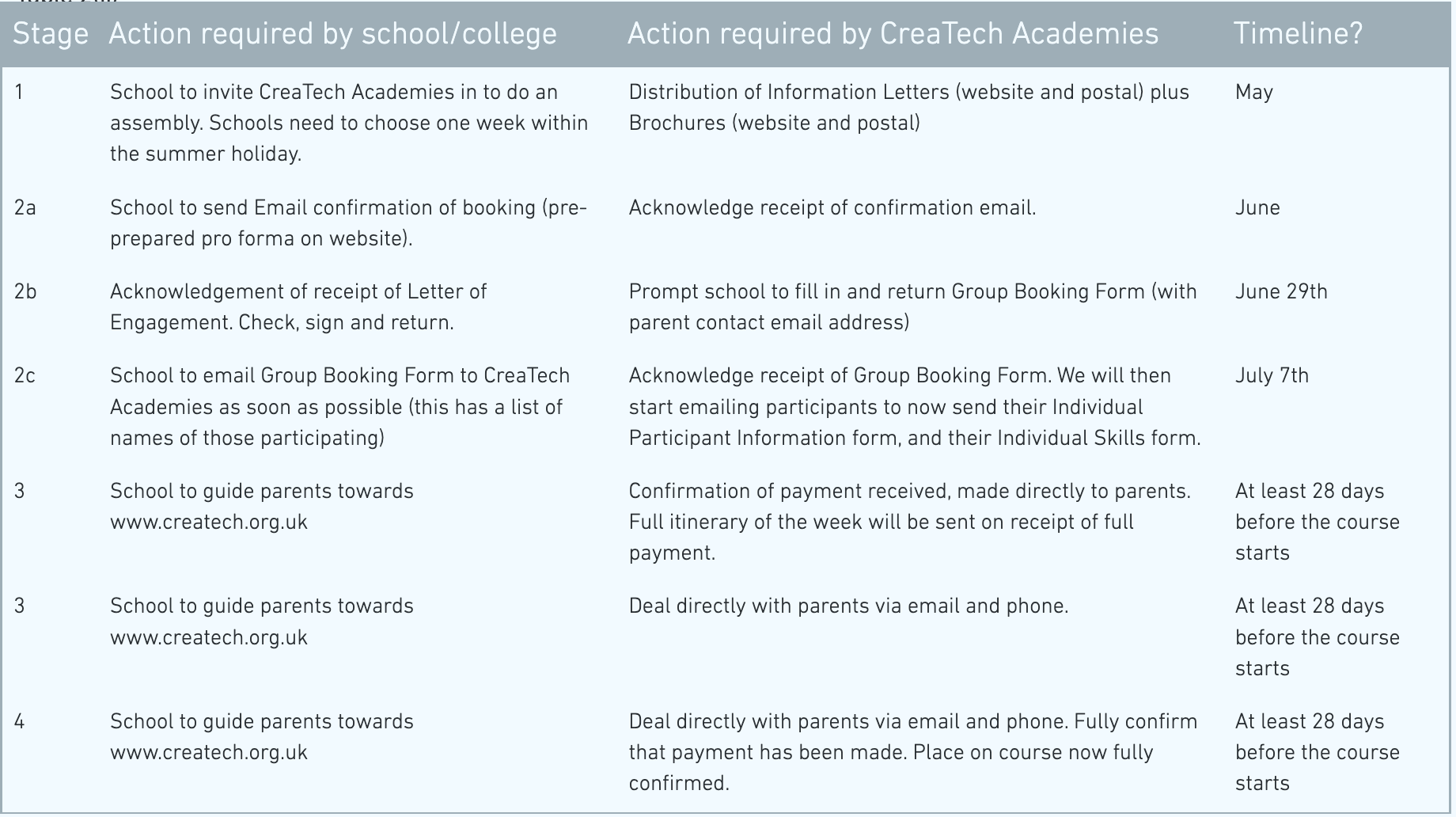Click stage '2a' row label
The image size is (1456, 817).
pos(25,208)
